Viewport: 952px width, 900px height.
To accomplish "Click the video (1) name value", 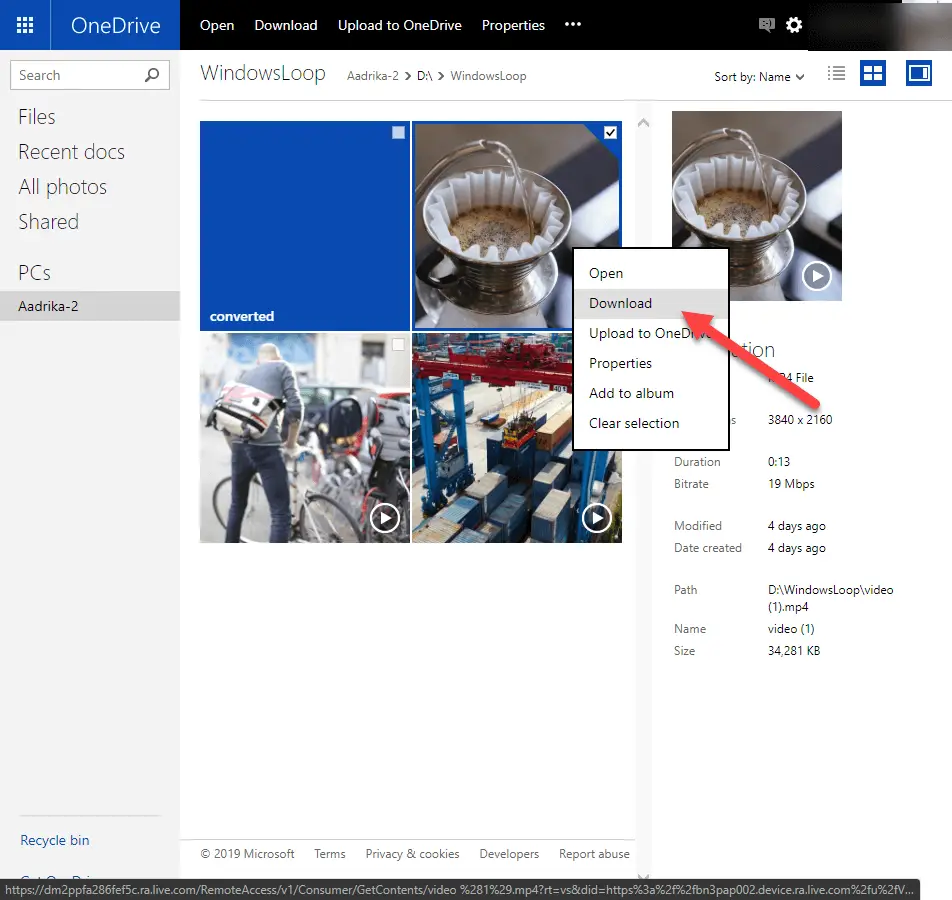I will coord(790,629).
